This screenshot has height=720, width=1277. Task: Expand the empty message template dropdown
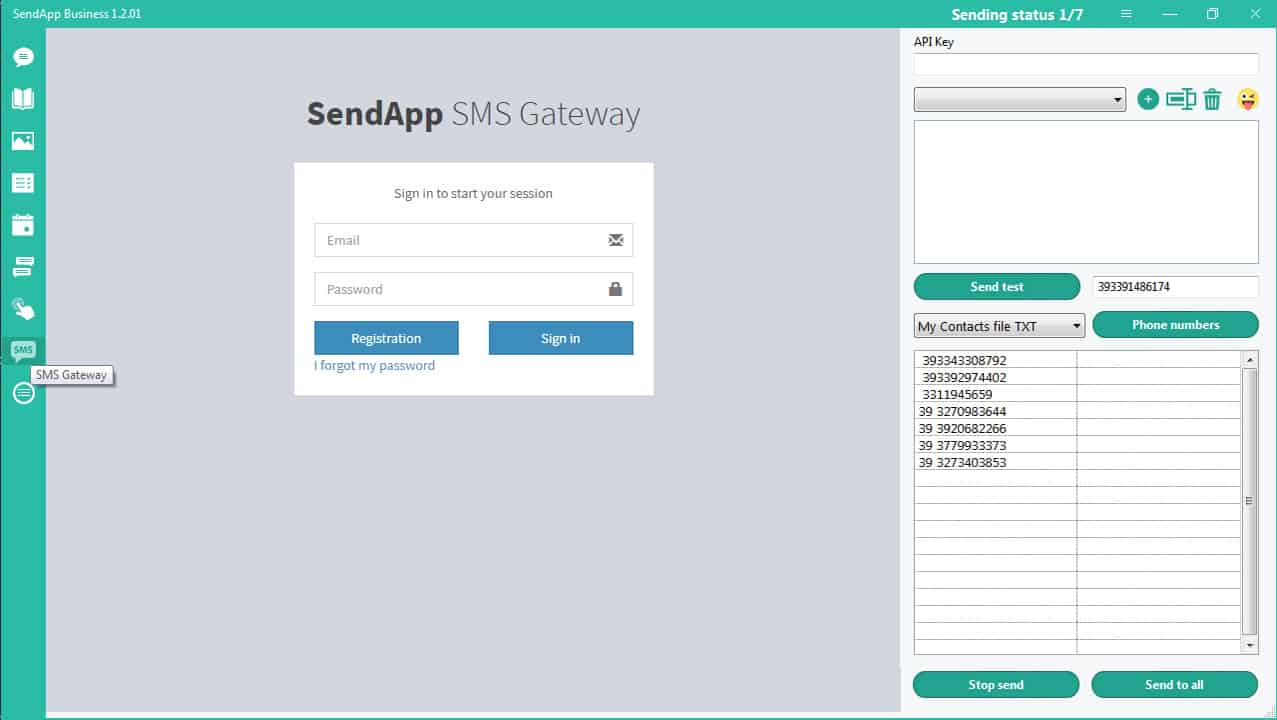pyautogui.click(x=1019, y=100)
